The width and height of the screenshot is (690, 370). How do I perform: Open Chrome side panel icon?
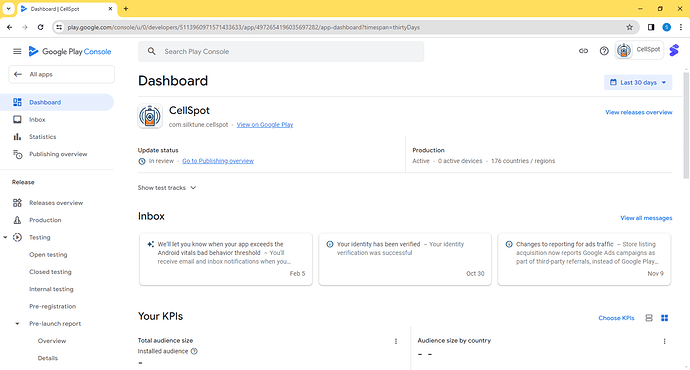point(651,27)
